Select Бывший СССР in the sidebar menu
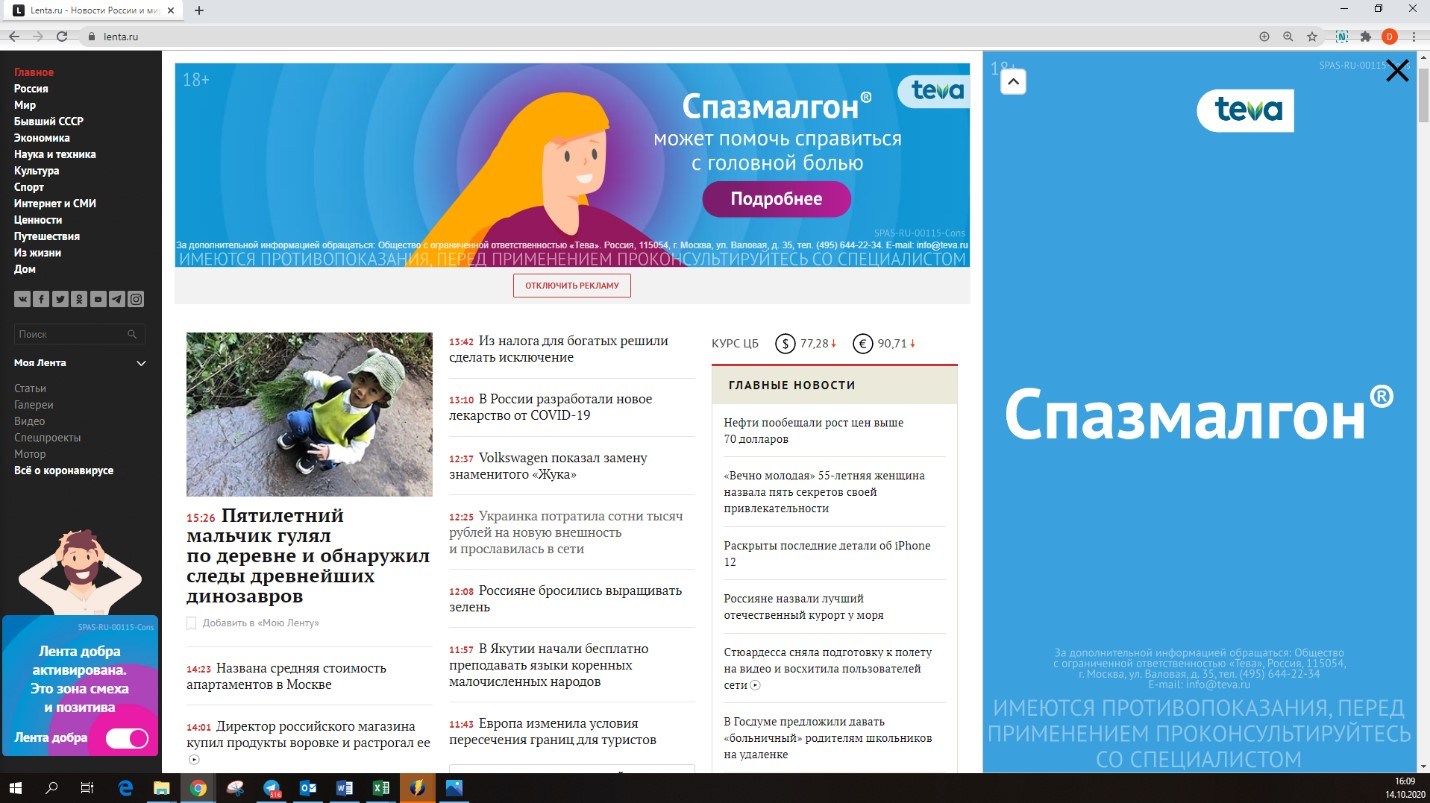Viewport: 1430px width, 803px height. coord(49,121)
